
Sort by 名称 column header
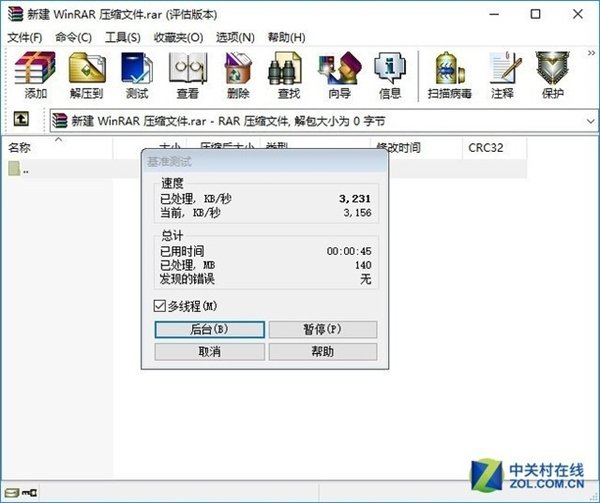59,148
